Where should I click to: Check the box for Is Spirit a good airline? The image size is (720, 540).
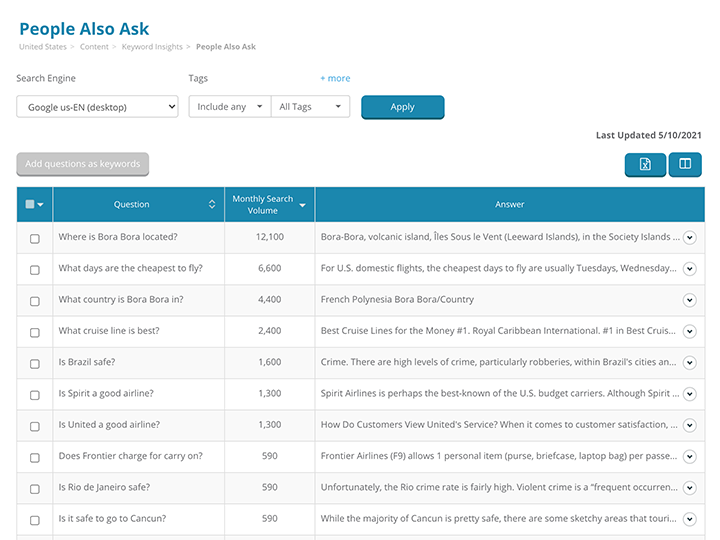(35, 395)
